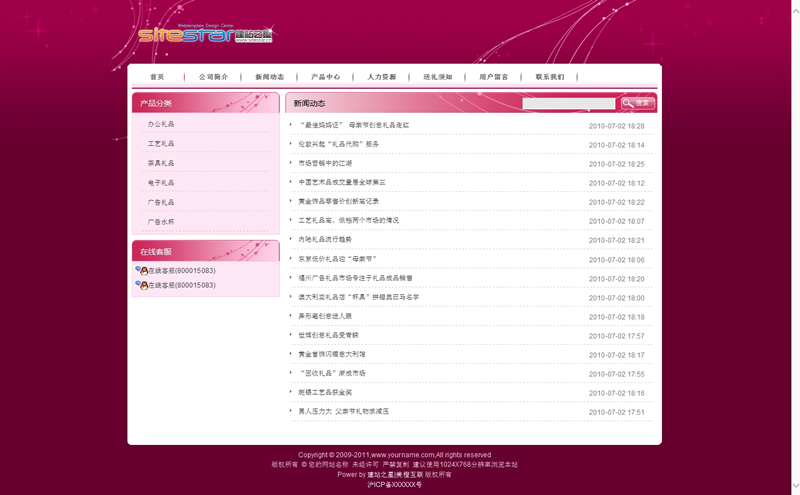Click the search magnifier button

click(637, 103)
